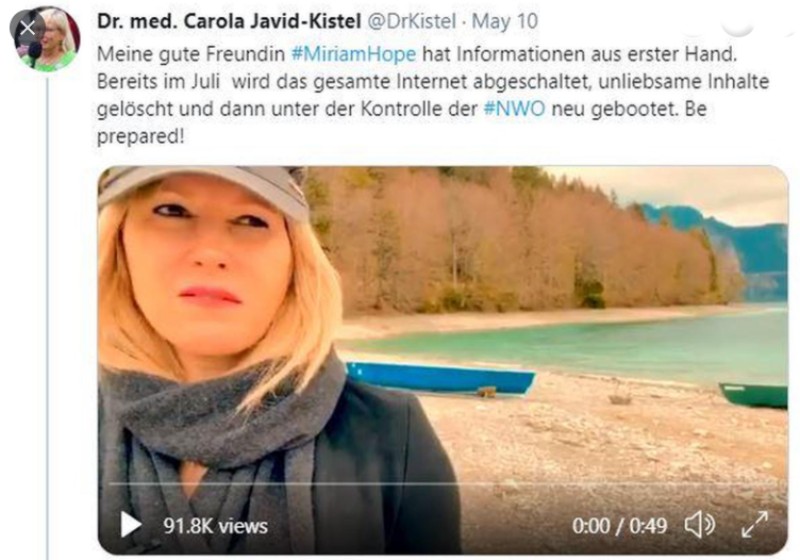
Task: Click the 91.8K views counter
Action: pos(215,526)
